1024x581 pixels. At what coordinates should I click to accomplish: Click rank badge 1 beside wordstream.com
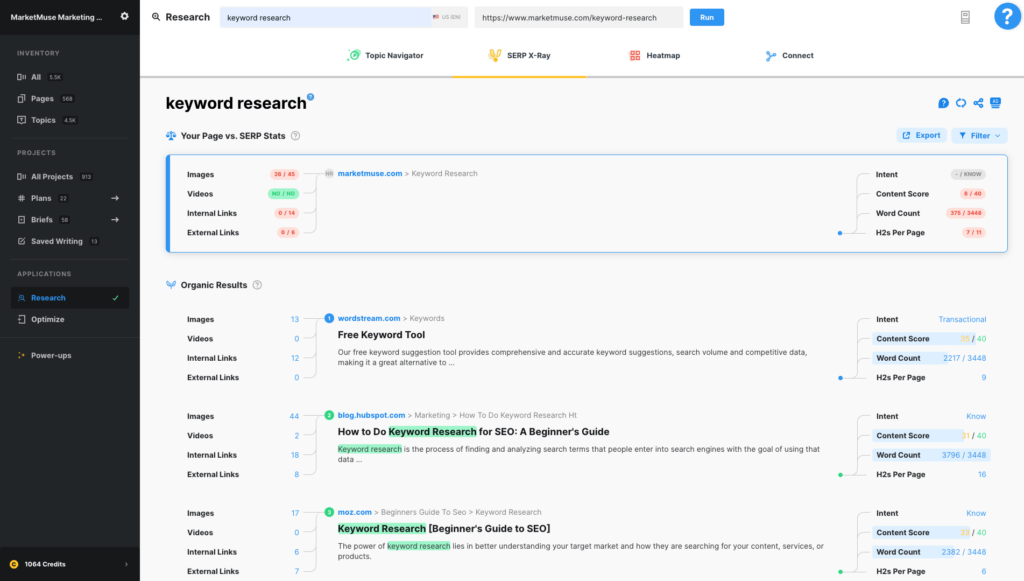pyautogui.click(x=329, y=319)
